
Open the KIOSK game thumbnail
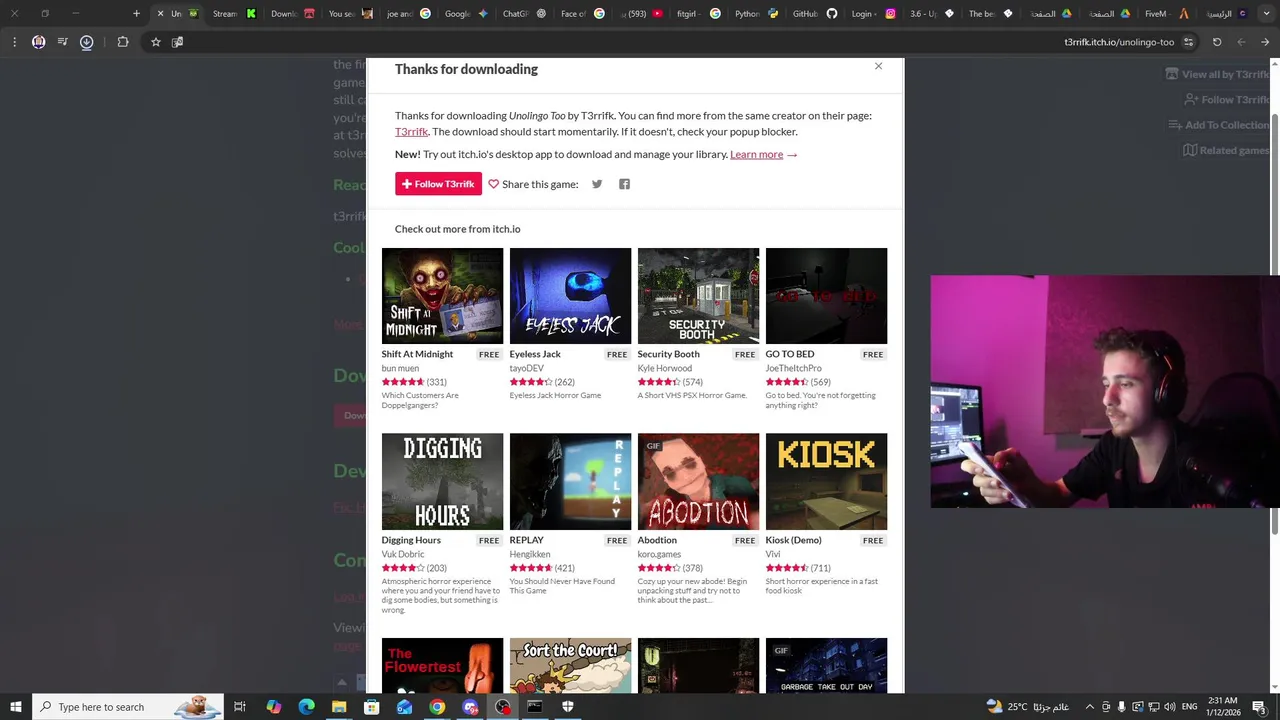826,481
